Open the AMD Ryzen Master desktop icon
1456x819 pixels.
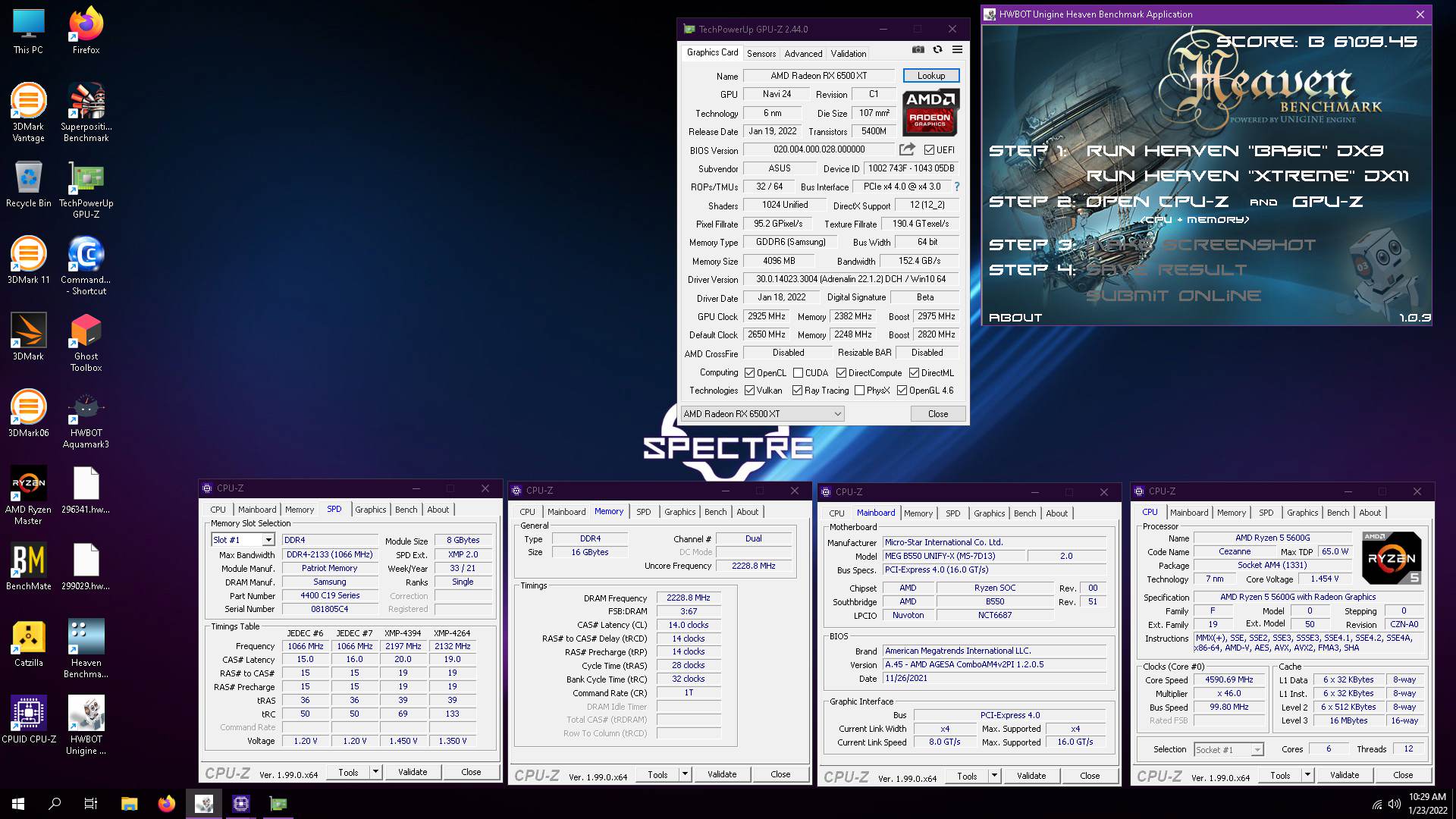point(28,497)
